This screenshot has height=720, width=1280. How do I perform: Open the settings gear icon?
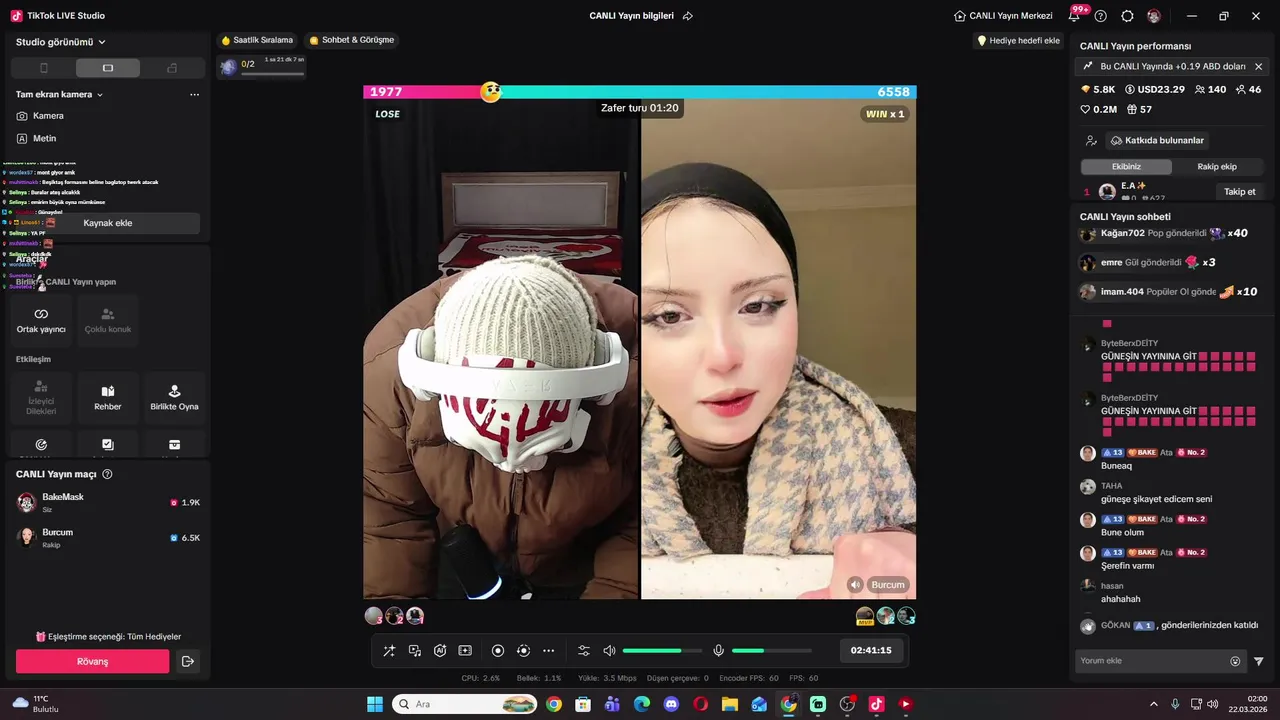pyautogui.click(x=1127, y=16)
